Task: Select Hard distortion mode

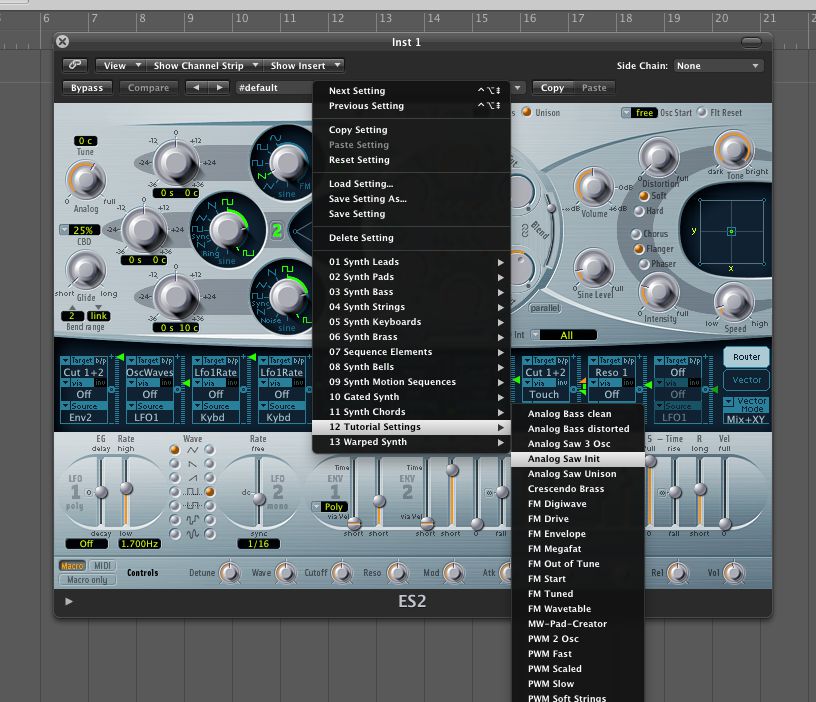Action: click(x=640, y=211)
